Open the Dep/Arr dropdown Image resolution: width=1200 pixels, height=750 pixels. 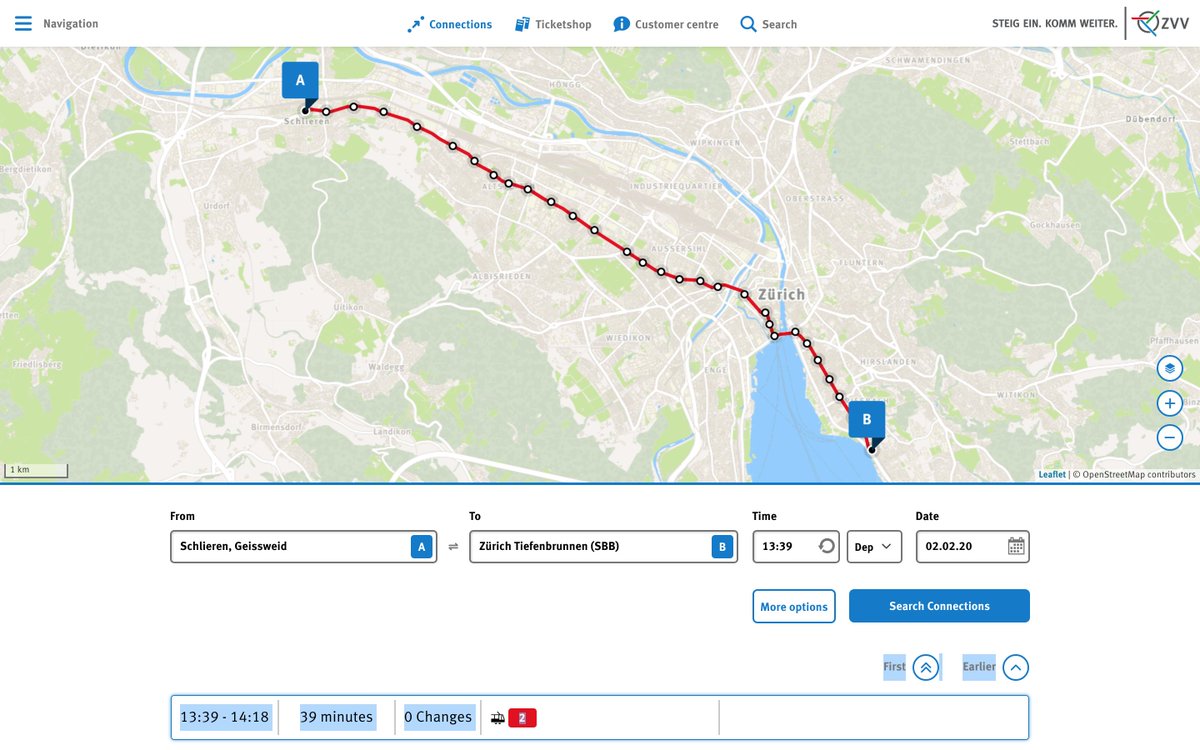[x=874, y=547]
